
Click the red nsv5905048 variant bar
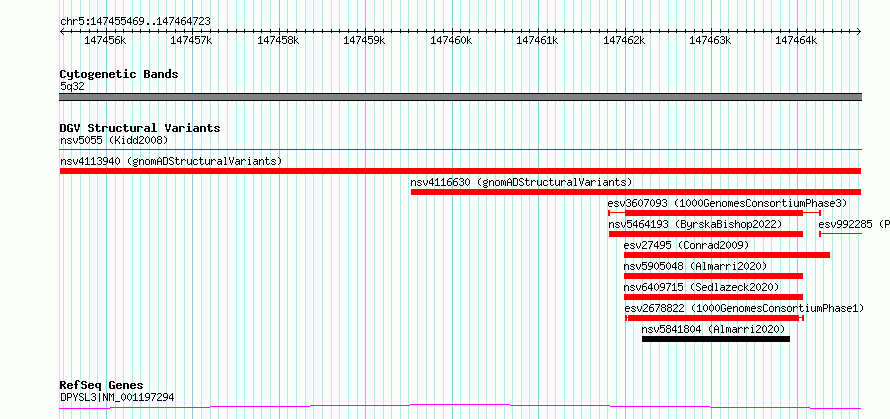click(x=713, y=276)
